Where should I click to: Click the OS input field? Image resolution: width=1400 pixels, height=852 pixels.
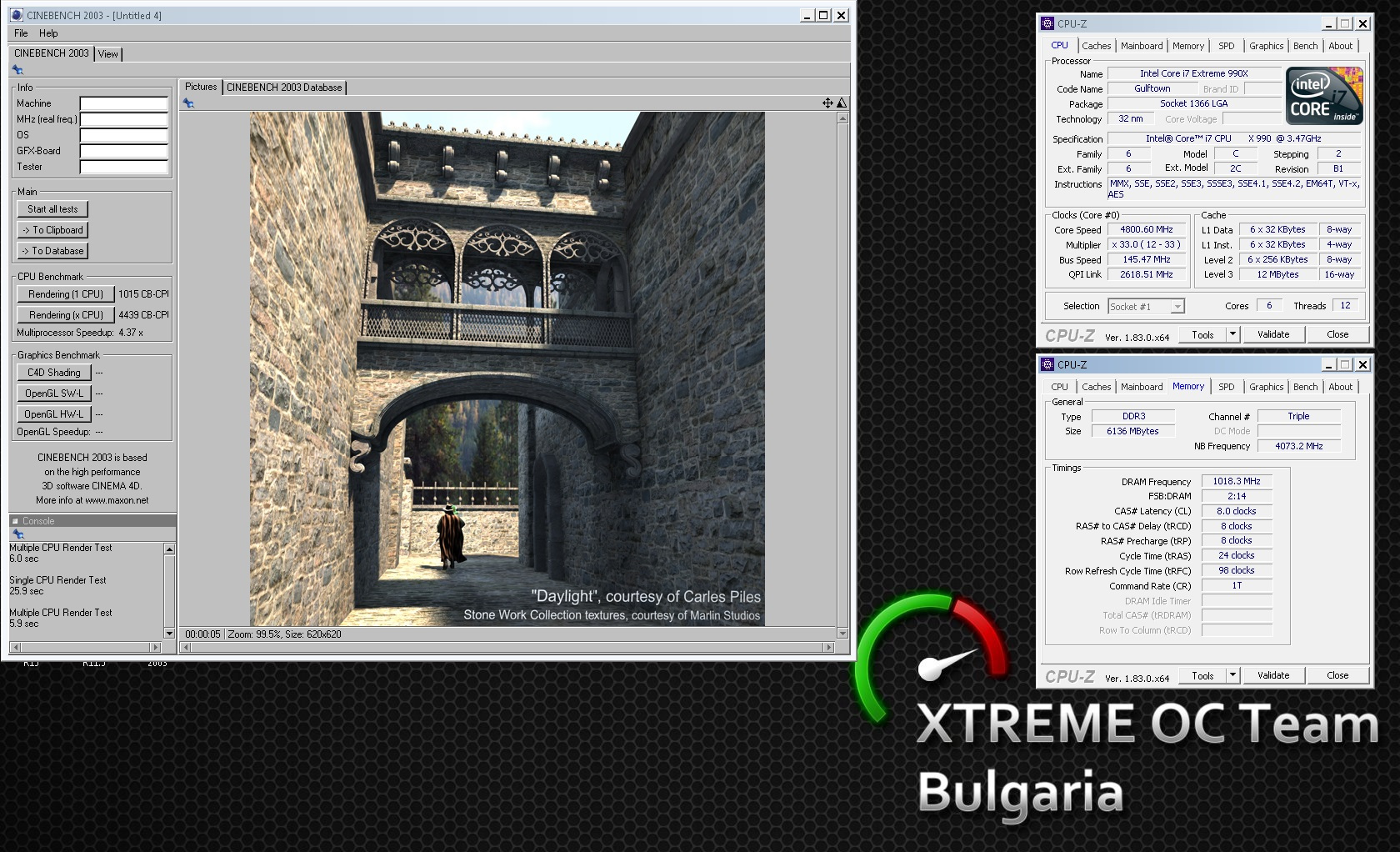(x=123, y=135)
